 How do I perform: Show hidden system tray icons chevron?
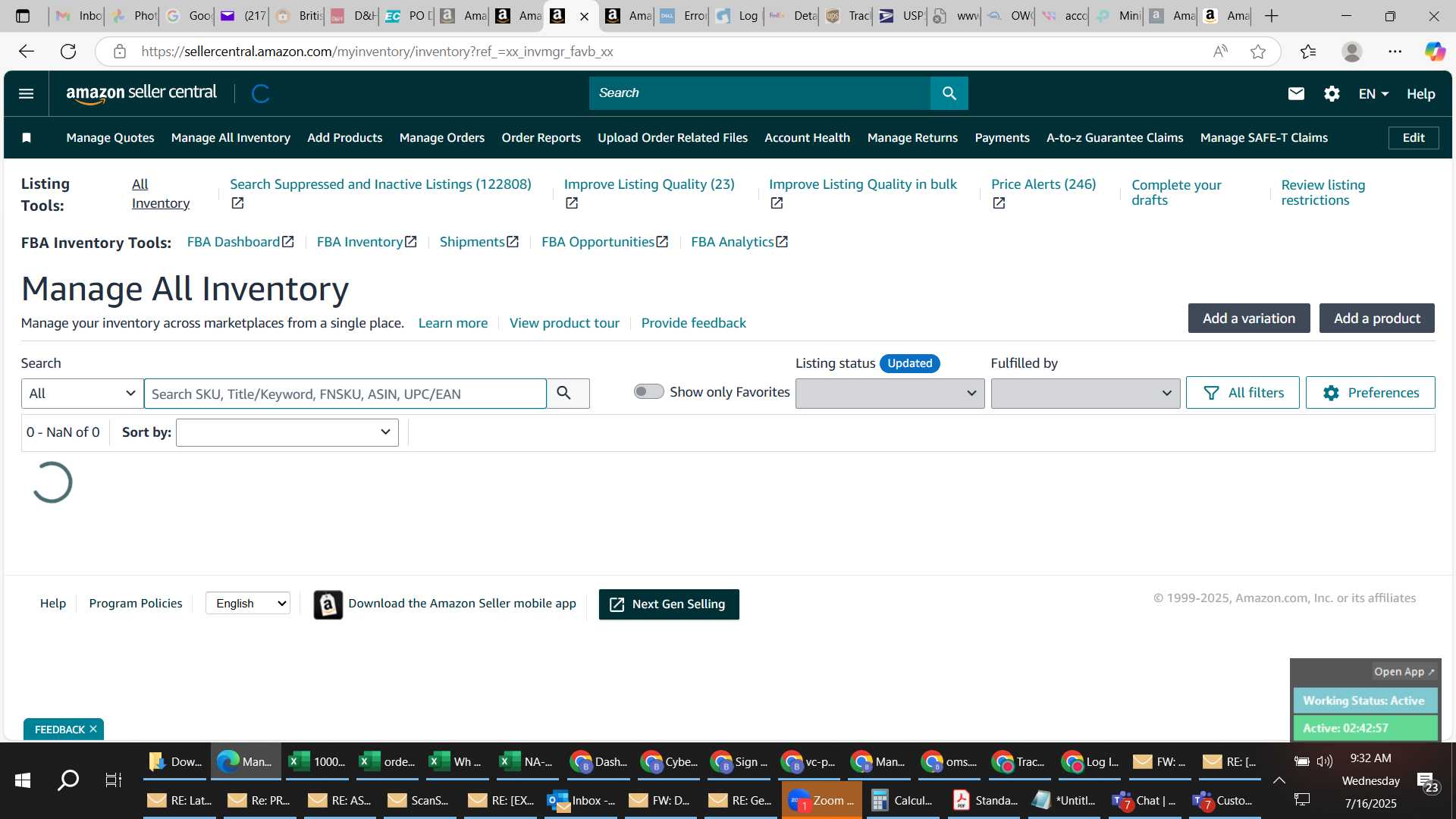point(1279,780)
